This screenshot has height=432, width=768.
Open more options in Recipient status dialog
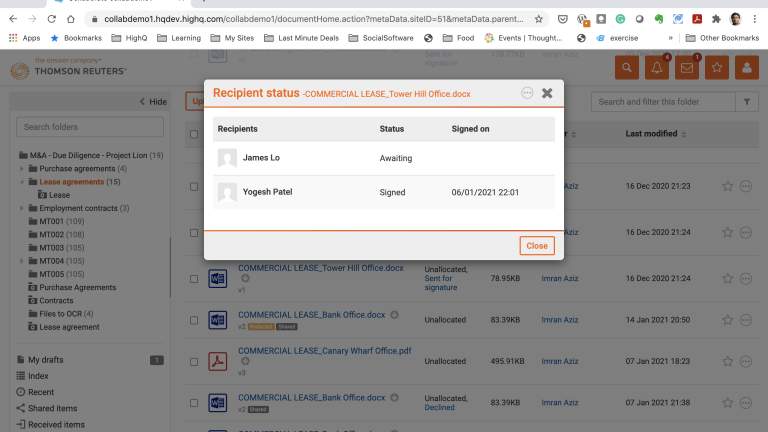click(527, 93)
